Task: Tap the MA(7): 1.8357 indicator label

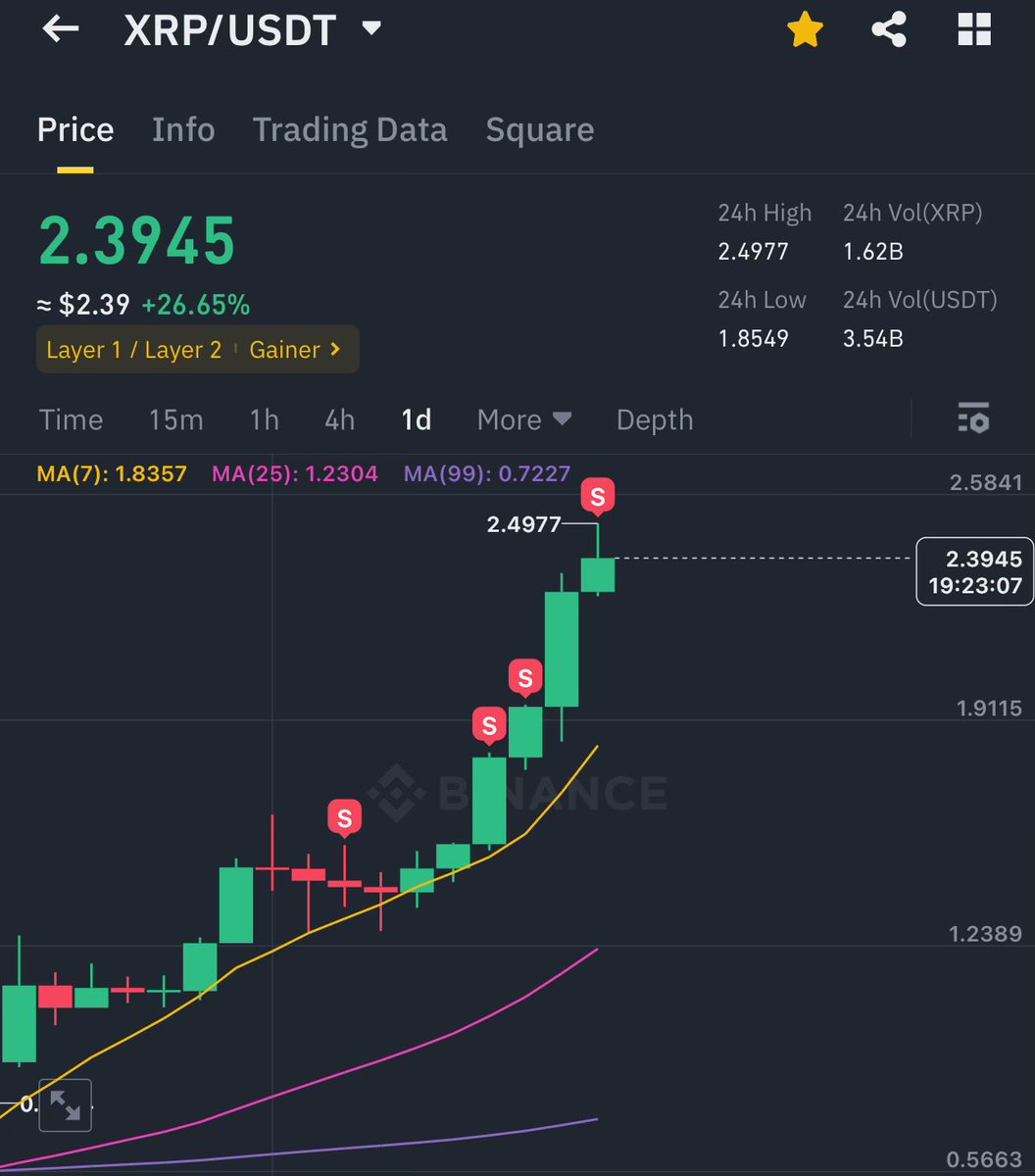Action: 112,474
